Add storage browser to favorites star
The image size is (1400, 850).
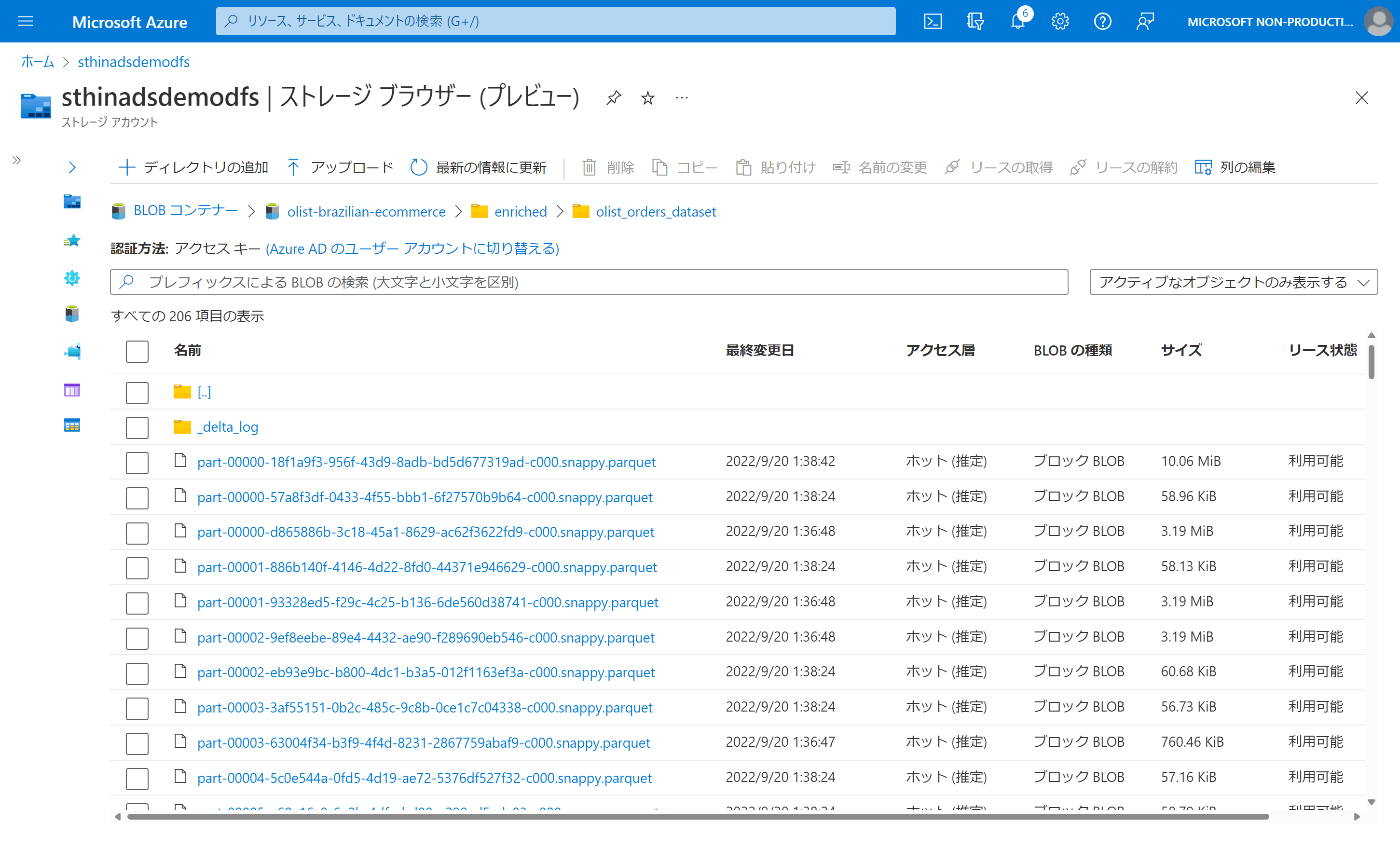coord(648,98)
